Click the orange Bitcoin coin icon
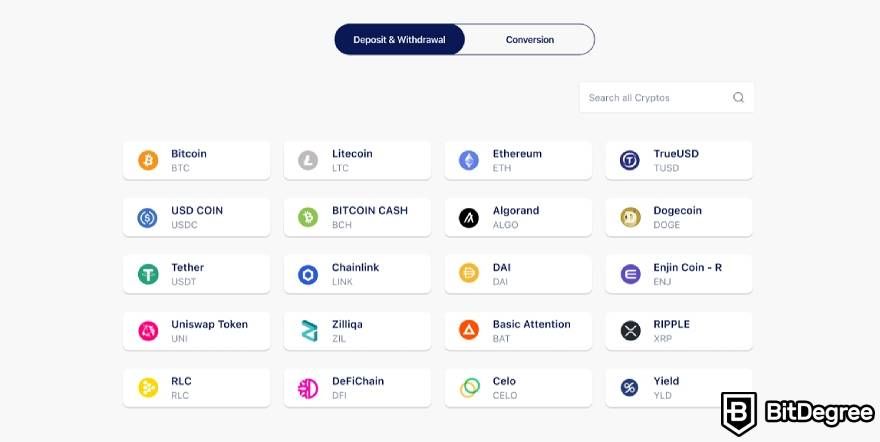This screenshot has height=442, width=880. [148, 160]
